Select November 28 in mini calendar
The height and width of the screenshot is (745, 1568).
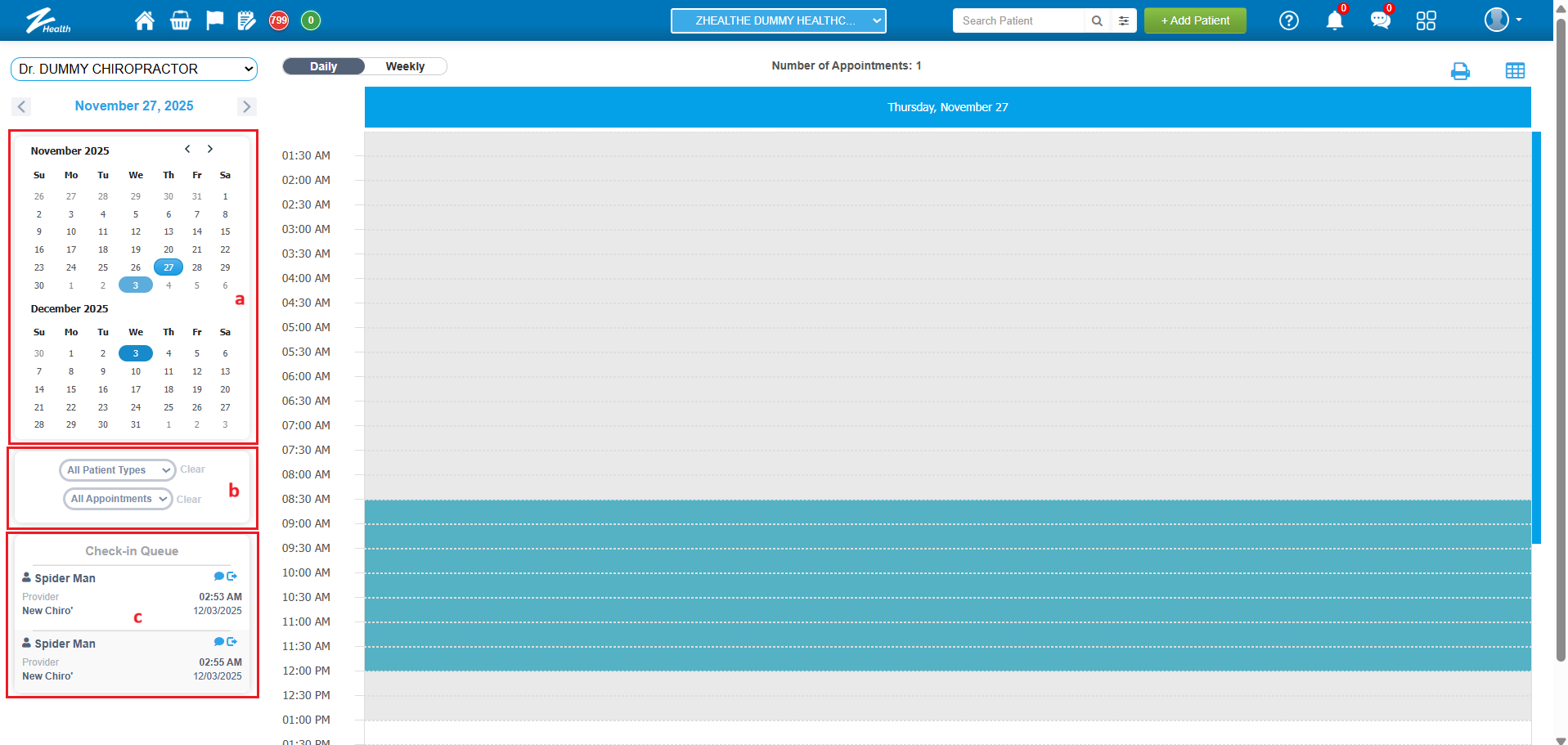pos(197,267)
